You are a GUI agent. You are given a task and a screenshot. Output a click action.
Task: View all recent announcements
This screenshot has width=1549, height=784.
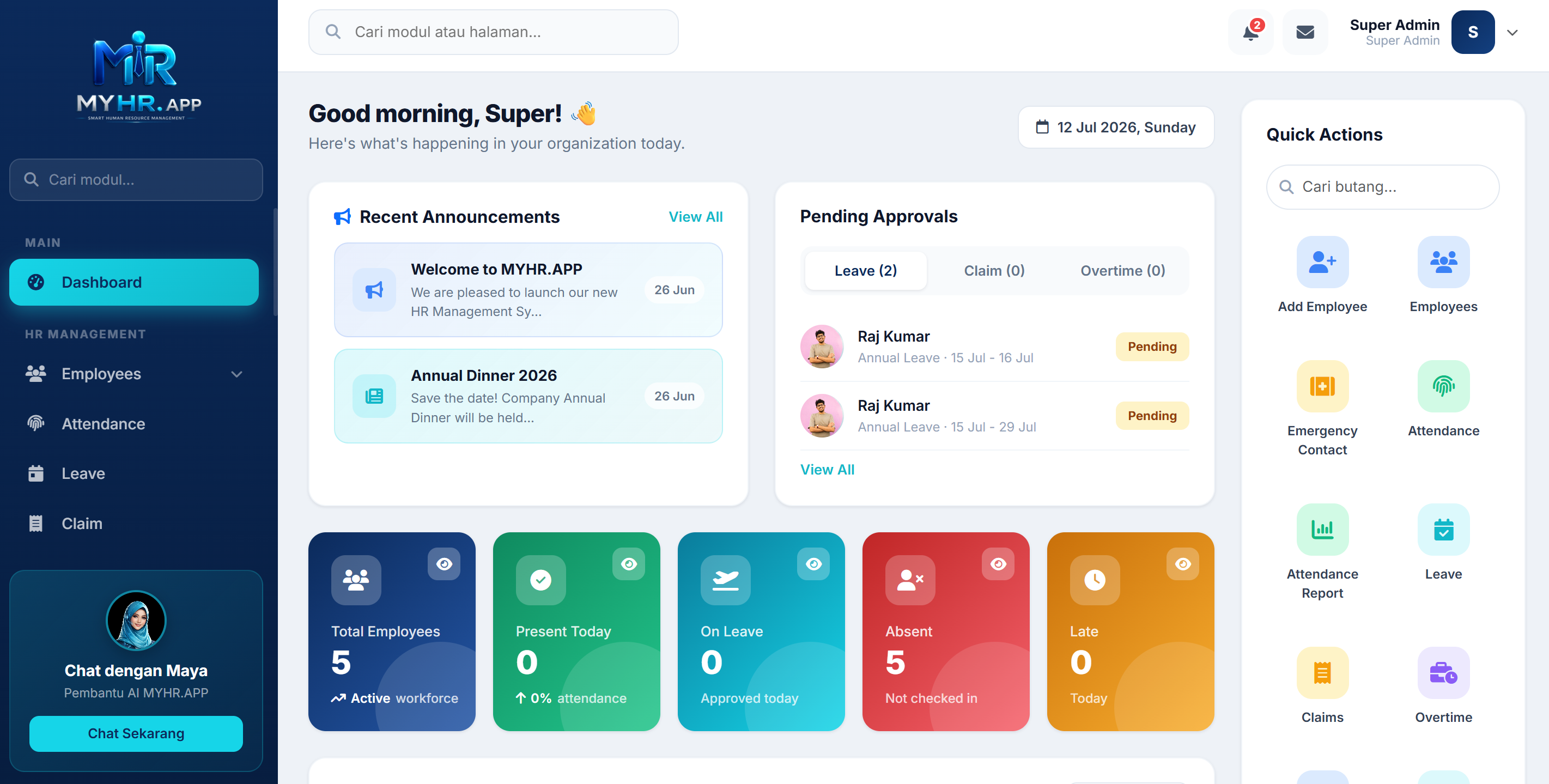coord(696,217)
